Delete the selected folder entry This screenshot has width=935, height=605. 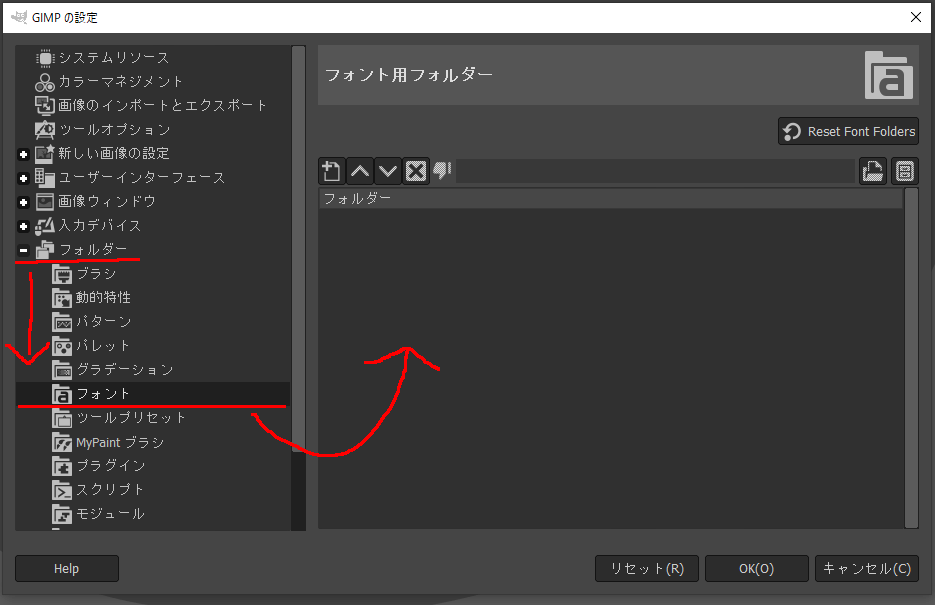point(416,172)
